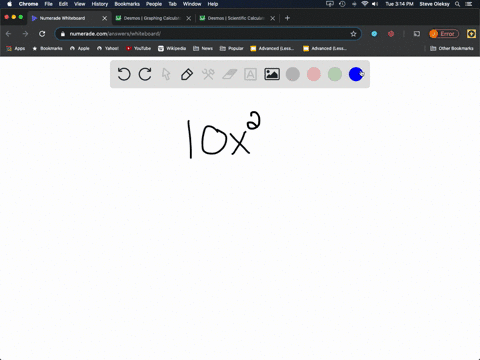Open a new browser tab

[287, 18]
